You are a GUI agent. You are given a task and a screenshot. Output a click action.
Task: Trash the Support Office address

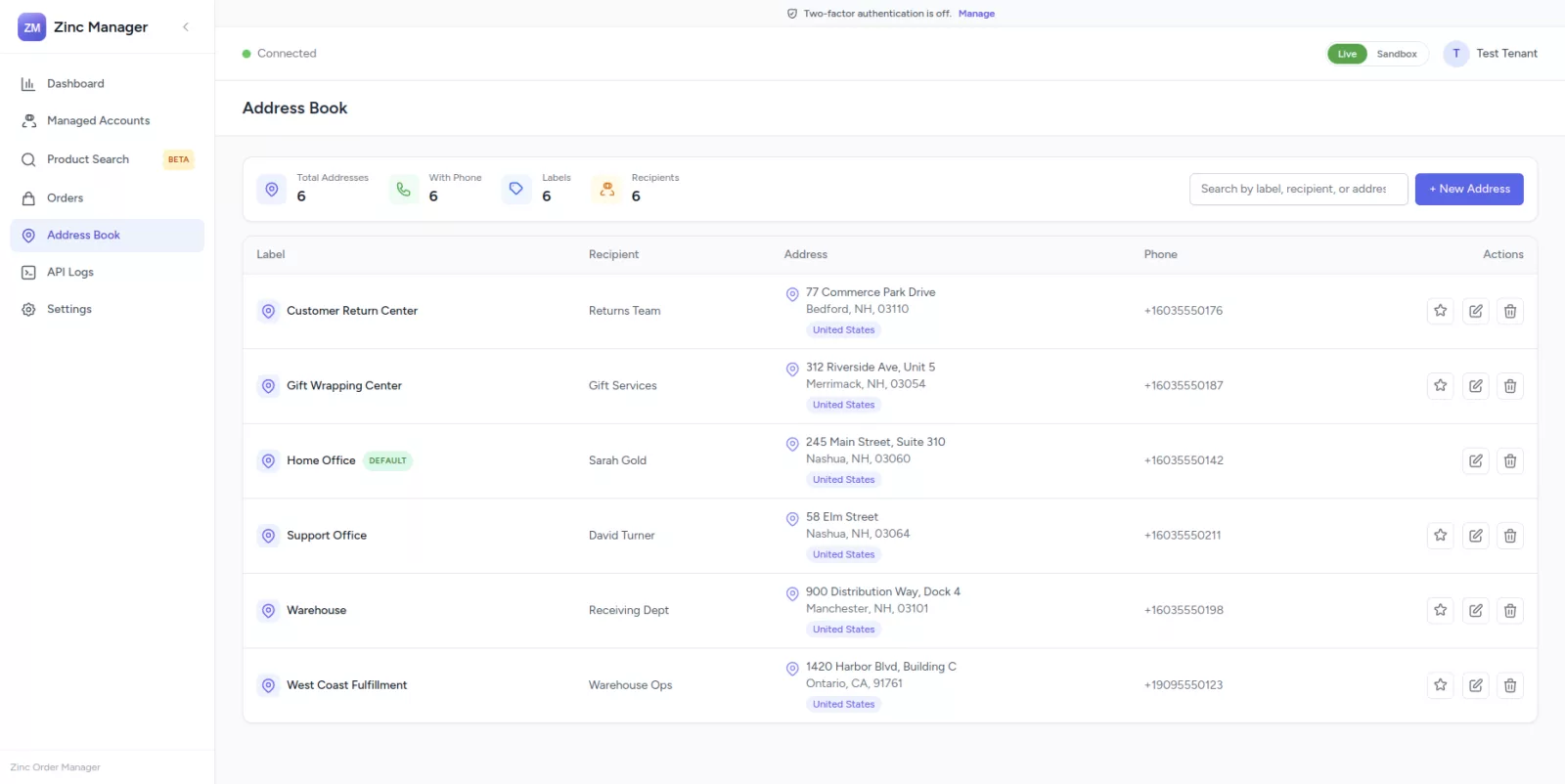(1510, 536)
